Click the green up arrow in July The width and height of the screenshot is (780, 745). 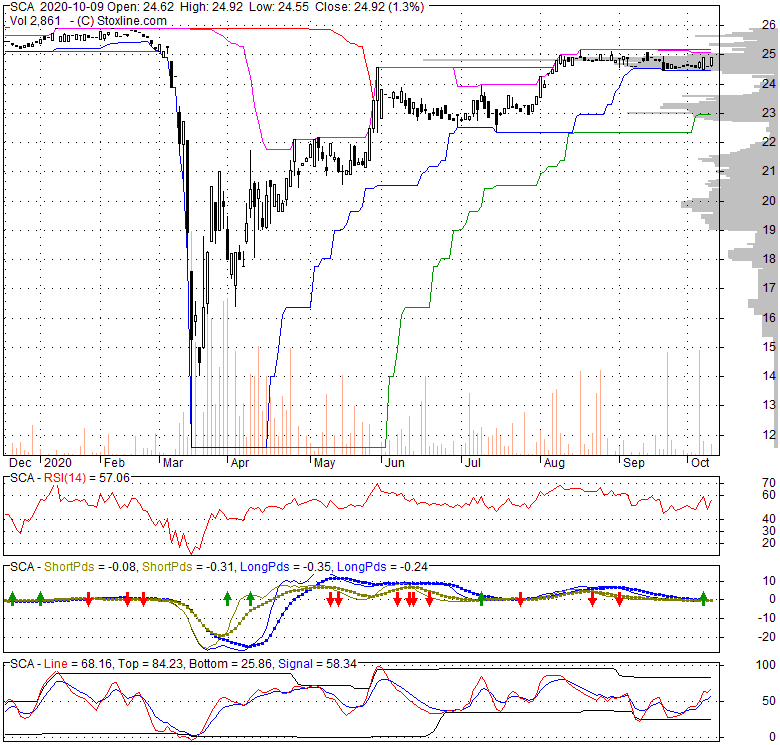click(481, 598)
